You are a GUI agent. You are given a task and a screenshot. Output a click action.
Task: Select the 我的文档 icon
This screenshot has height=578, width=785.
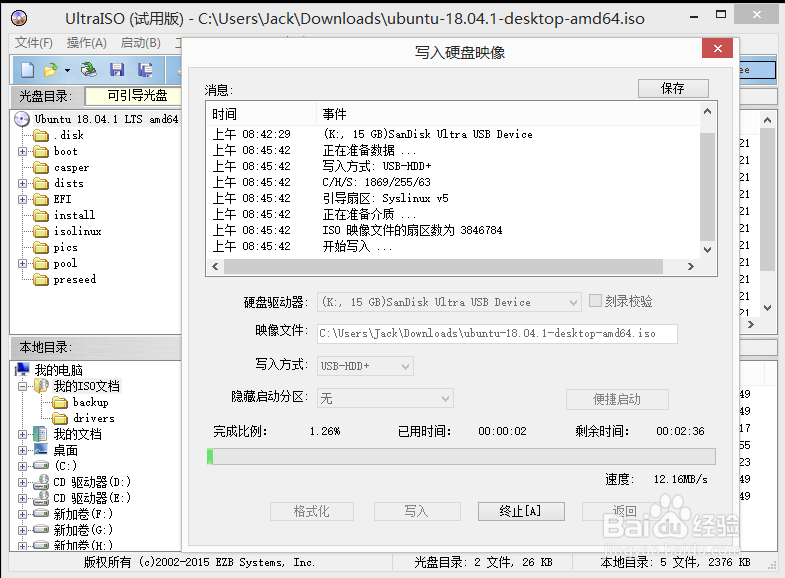tap(40, 434)
